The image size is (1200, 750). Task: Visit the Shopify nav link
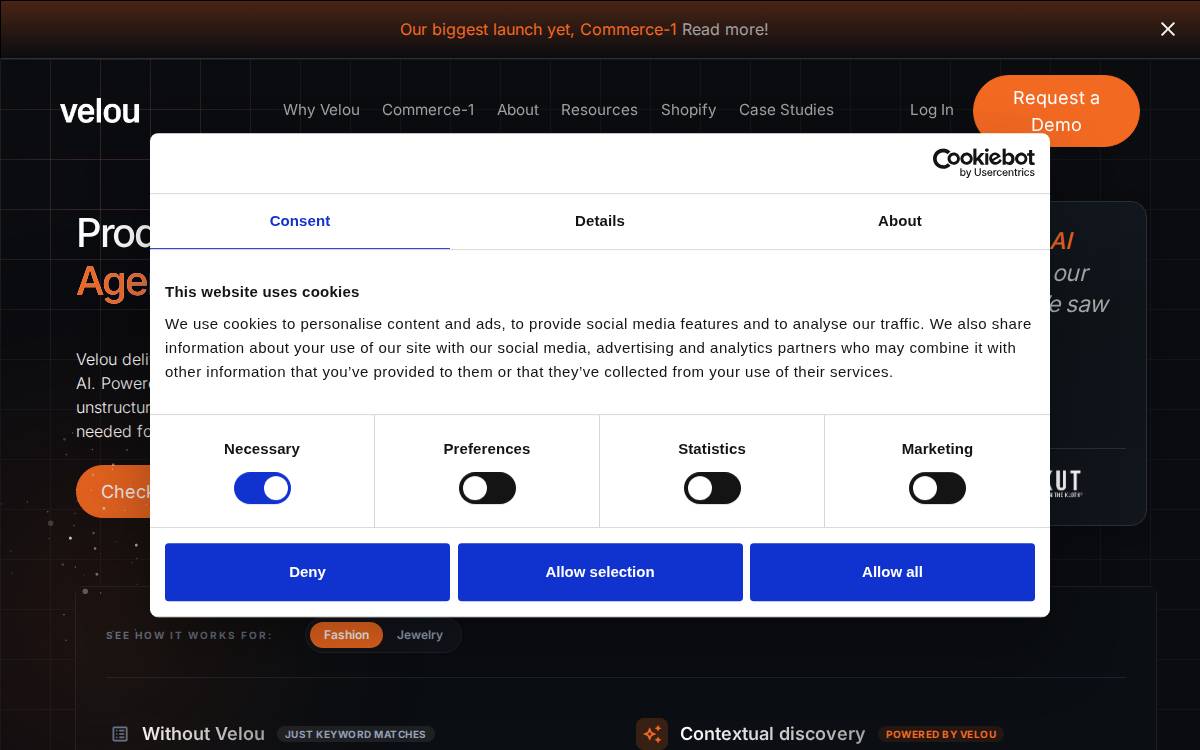pos(688,110)
